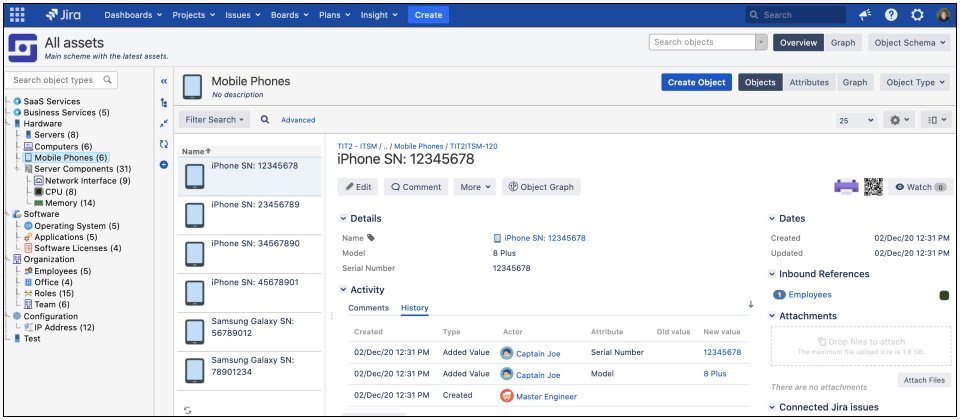Viewport: 960px width, 420px height.
Task: Click the blue Create button in the top bar
Action: click(x=429, y=15)
